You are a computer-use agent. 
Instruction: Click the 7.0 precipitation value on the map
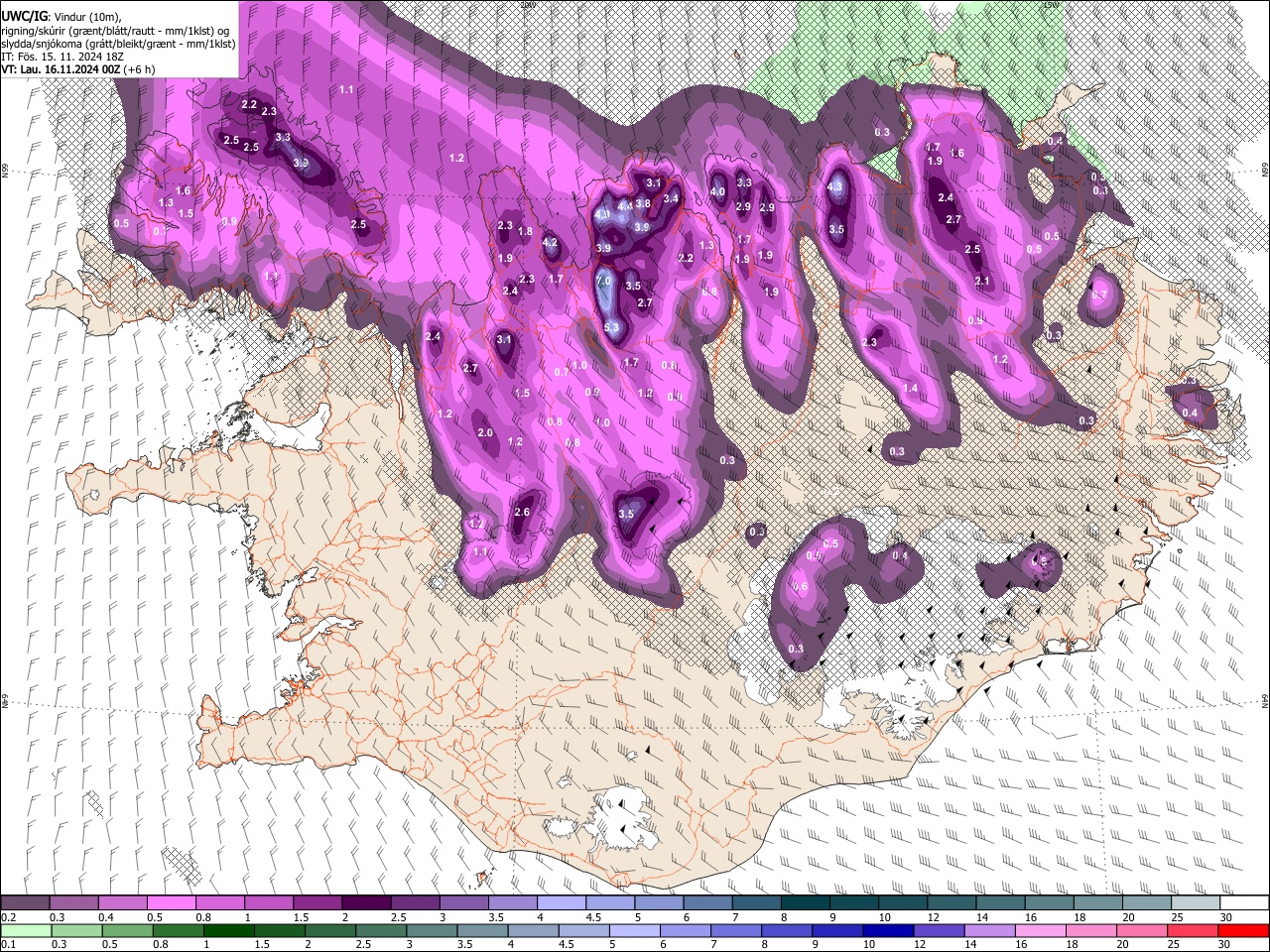[604, 282]
